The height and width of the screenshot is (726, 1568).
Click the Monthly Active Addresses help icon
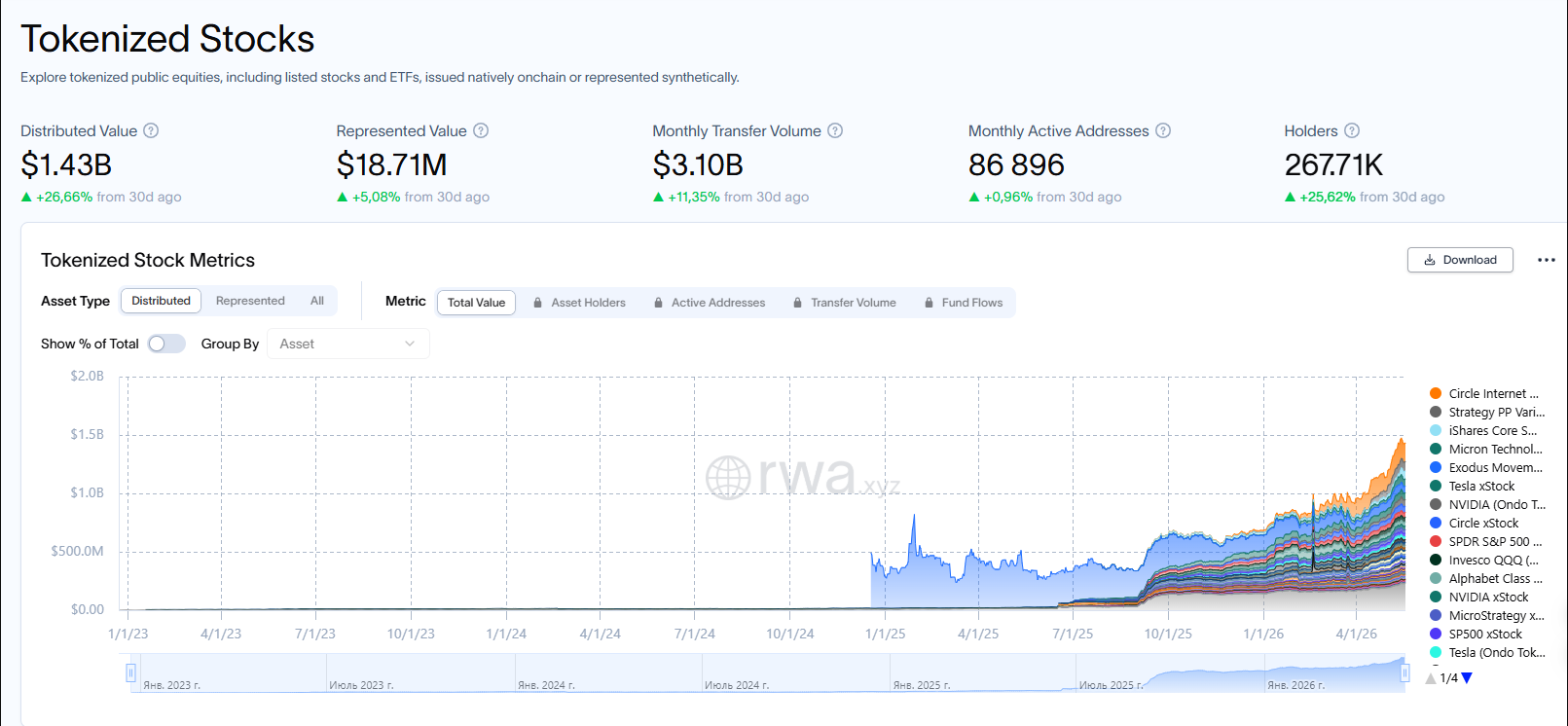coord(1163,130)
